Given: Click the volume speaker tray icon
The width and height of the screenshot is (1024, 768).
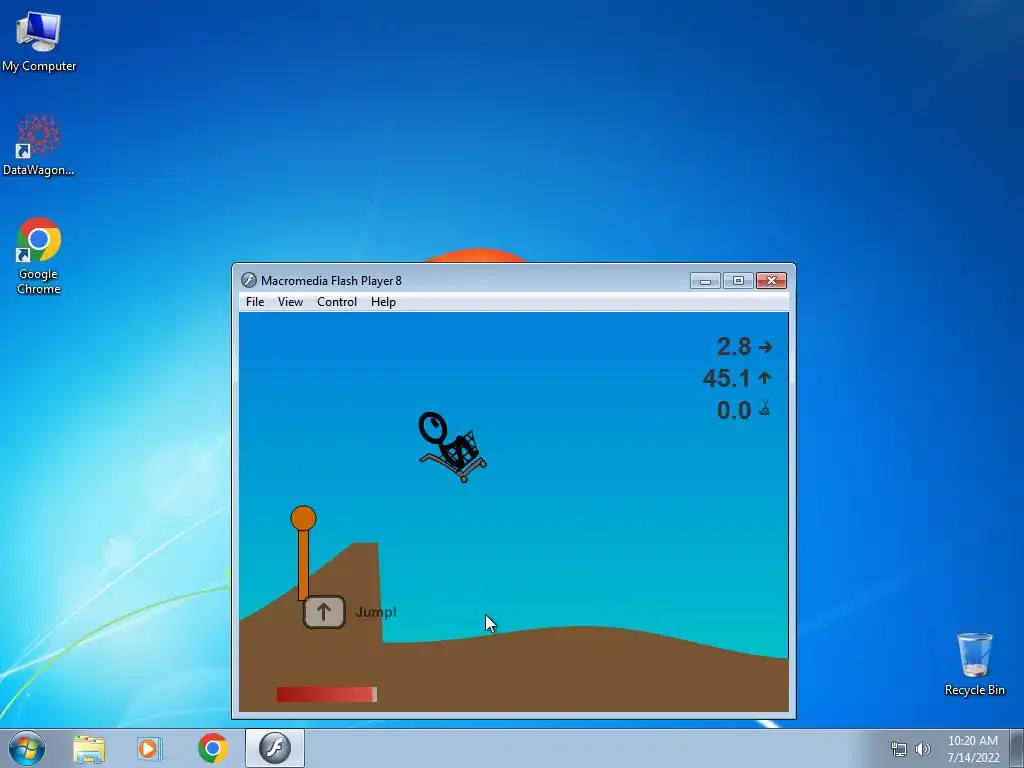Looking at the screenshot, I should tap(923, 749).
